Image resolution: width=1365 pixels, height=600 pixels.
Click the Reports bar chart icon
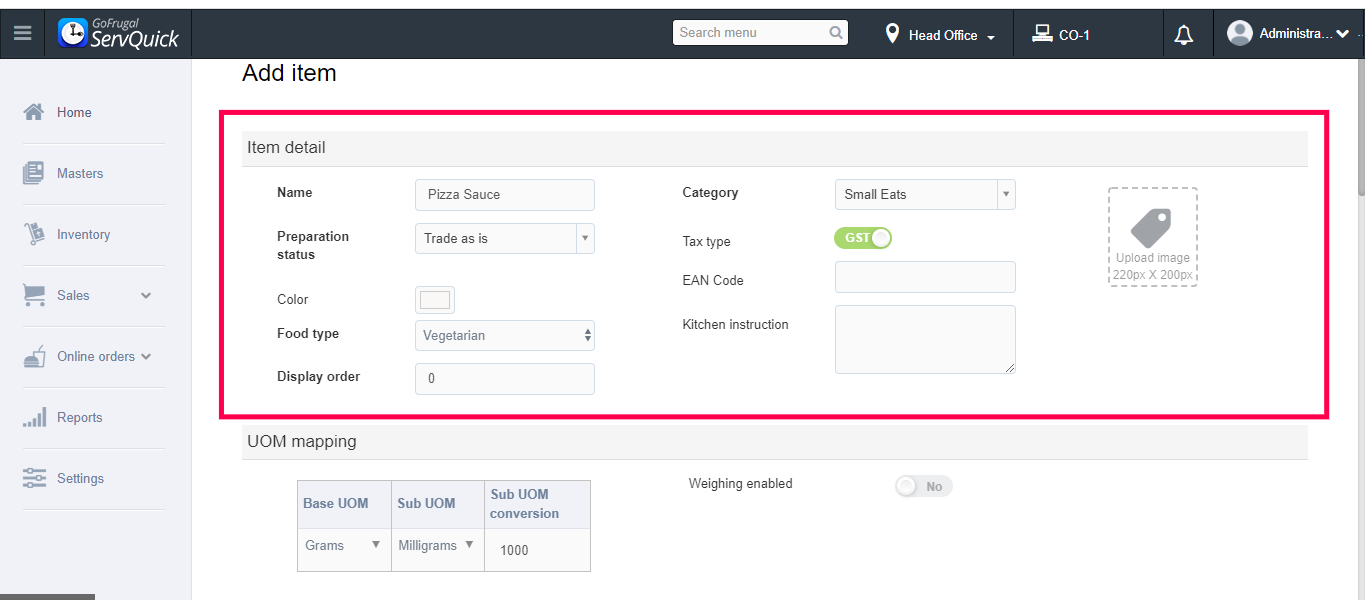click(34, 418)
